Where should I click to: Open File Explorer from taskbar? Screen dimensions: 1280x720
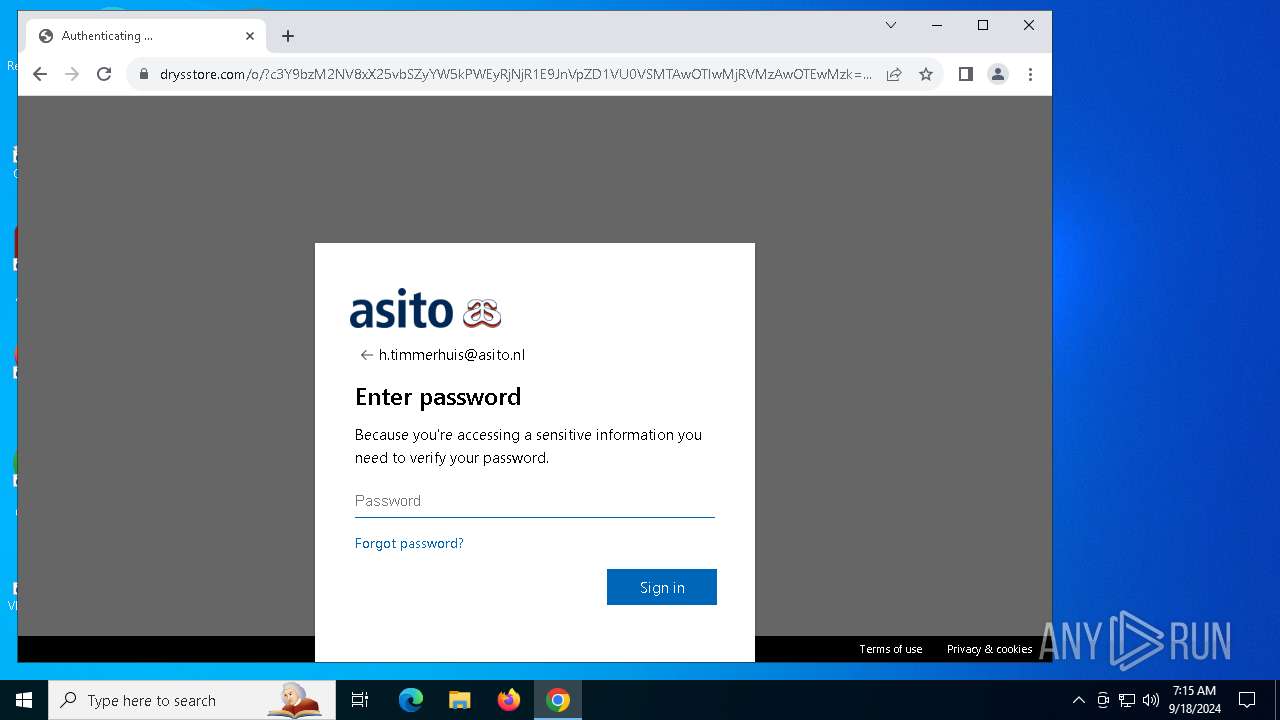[x=460, y=700]
